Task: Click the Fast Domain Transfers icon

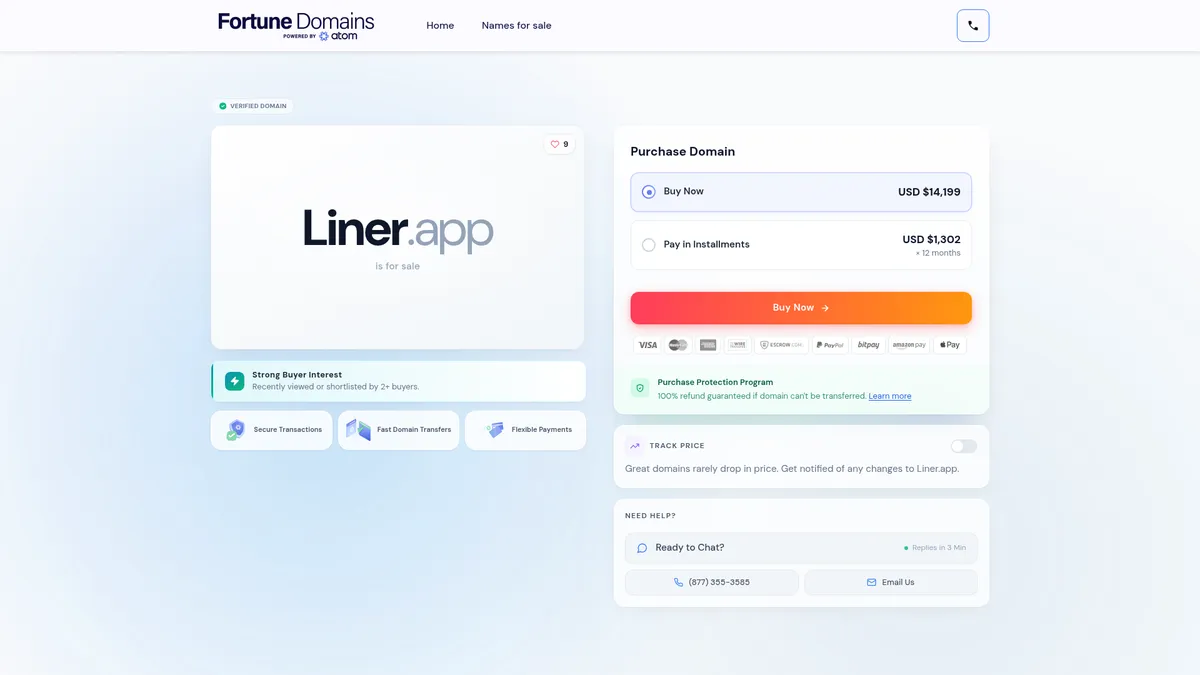Action: 358,430
